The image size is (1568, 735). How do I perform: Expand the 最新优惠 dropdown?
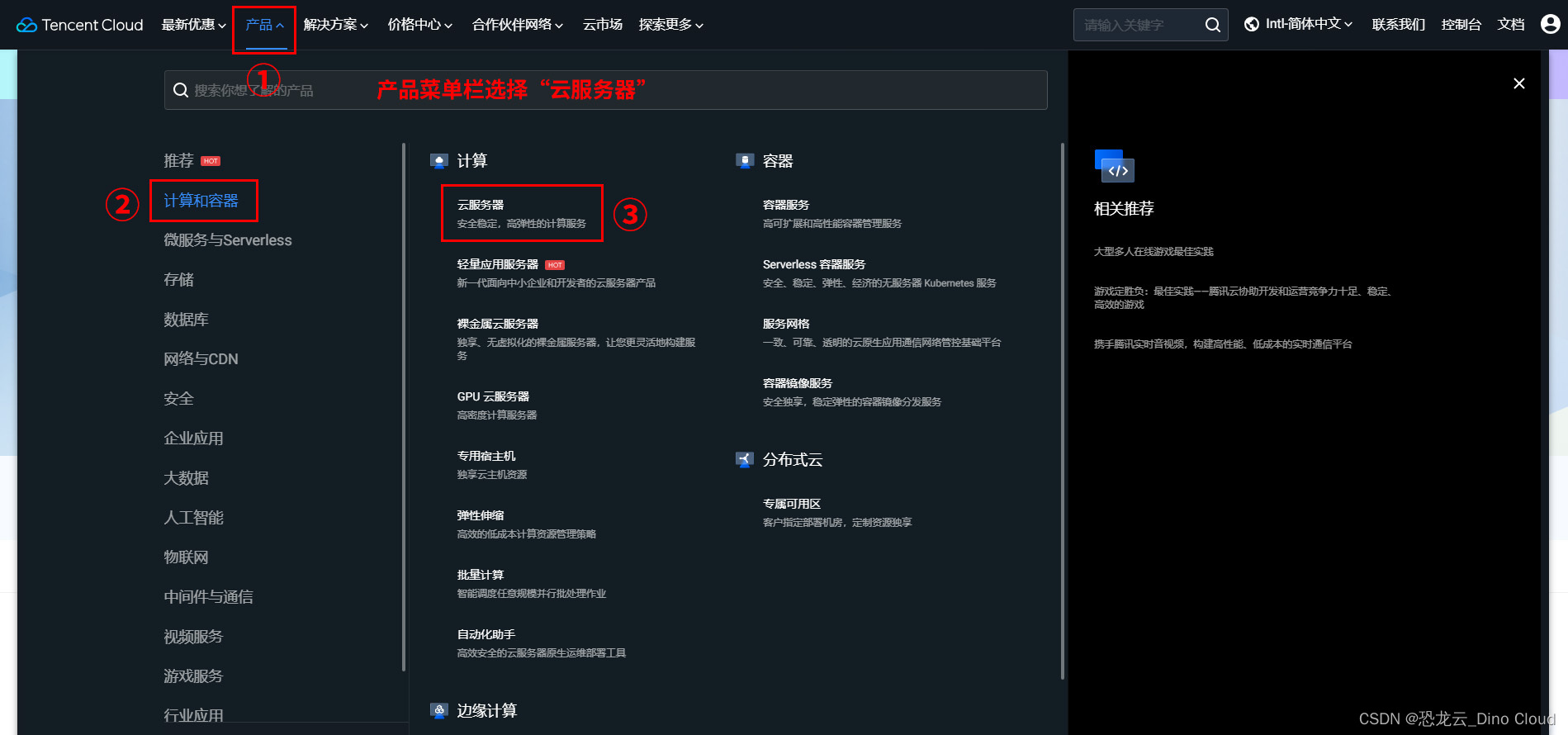(193, 25)
